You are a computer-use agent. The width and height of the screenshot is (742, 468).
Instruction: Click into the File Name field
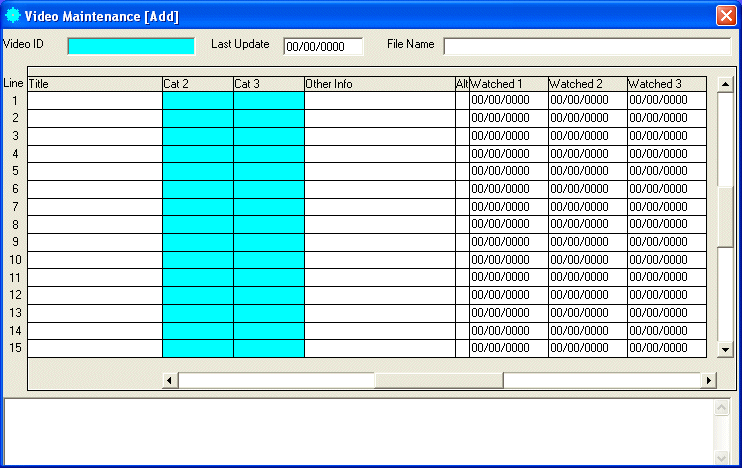coord(587,46)
